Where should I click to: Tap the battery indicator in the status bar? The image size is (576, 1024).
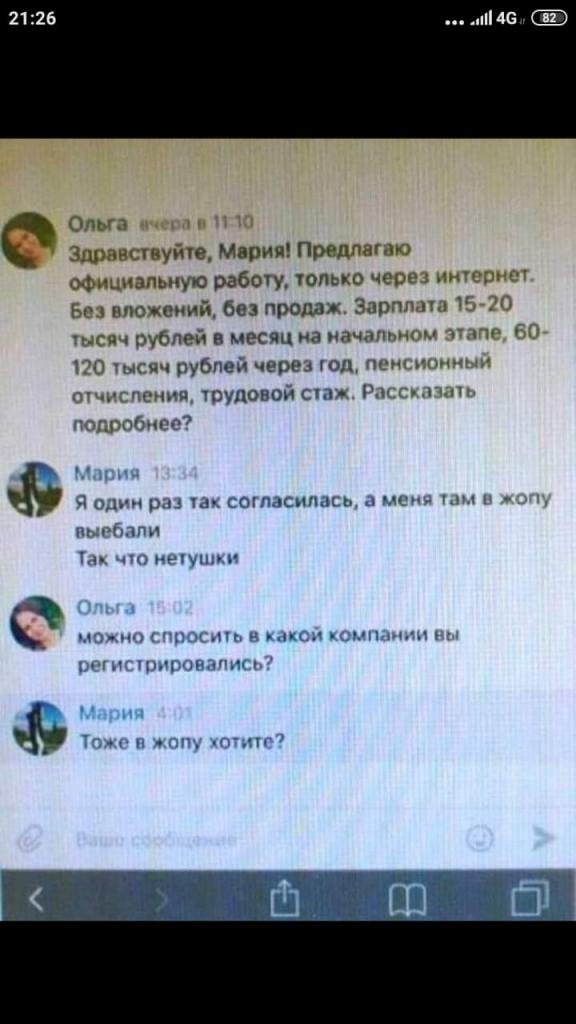pos(546,19)
